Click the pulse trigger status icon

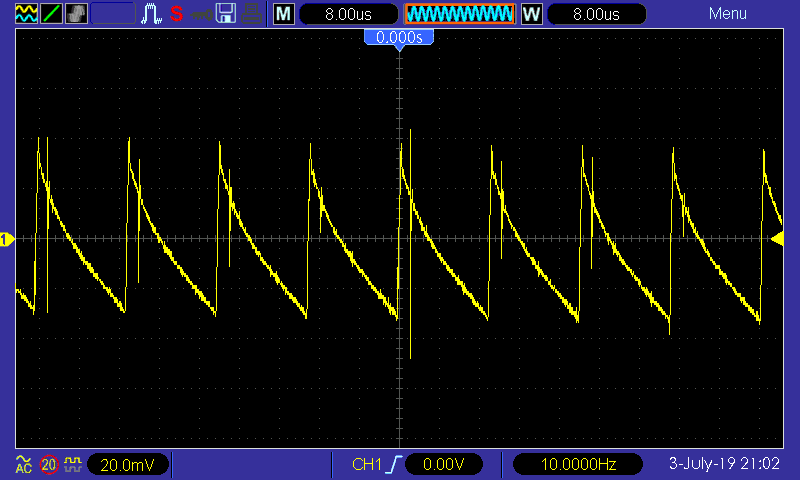tap(152, 14)
